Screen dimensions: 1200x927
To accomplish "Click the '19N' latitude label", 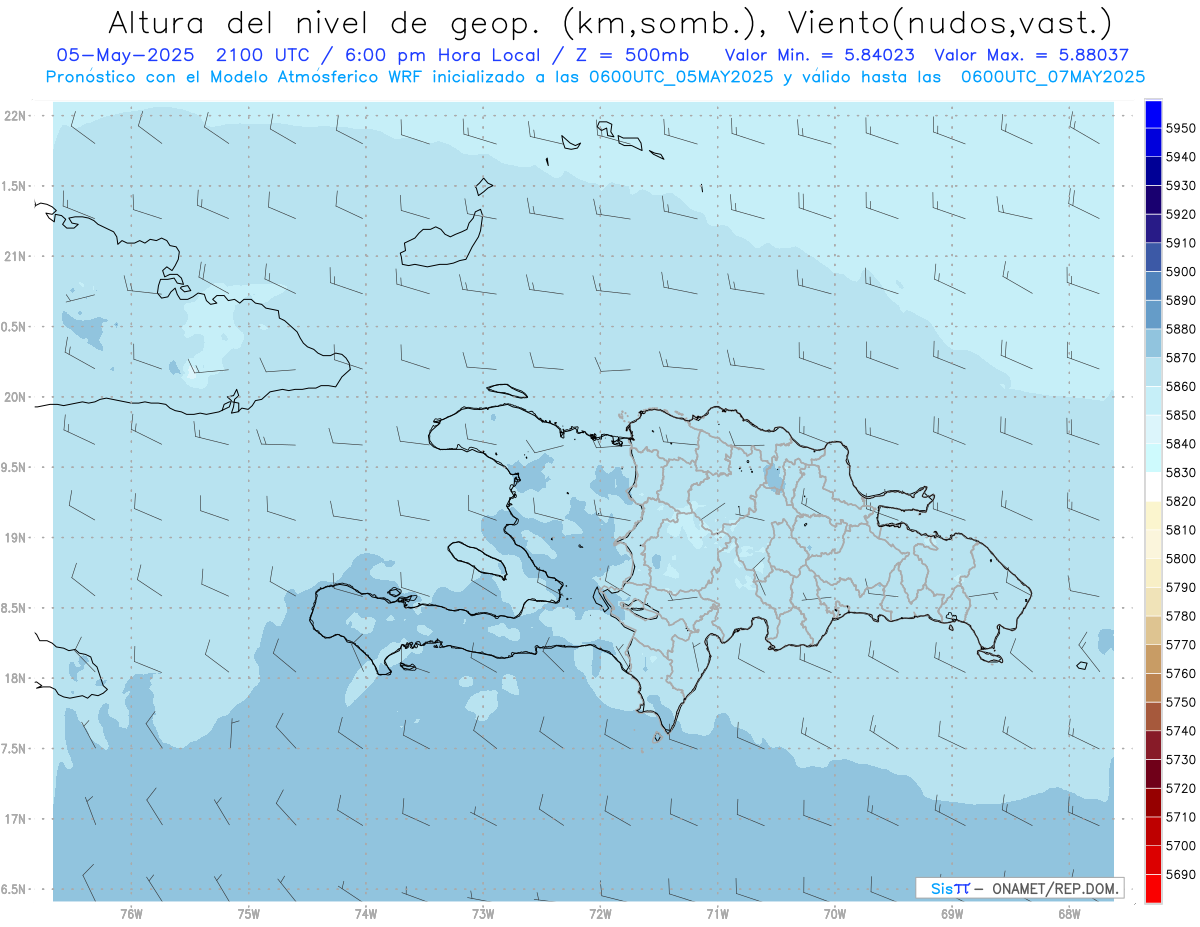I will coord(17,537).
